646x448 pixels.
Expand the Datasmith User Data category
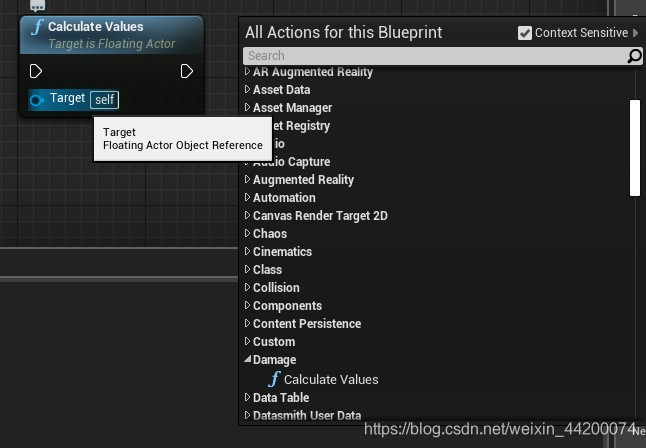click(247, 415)
